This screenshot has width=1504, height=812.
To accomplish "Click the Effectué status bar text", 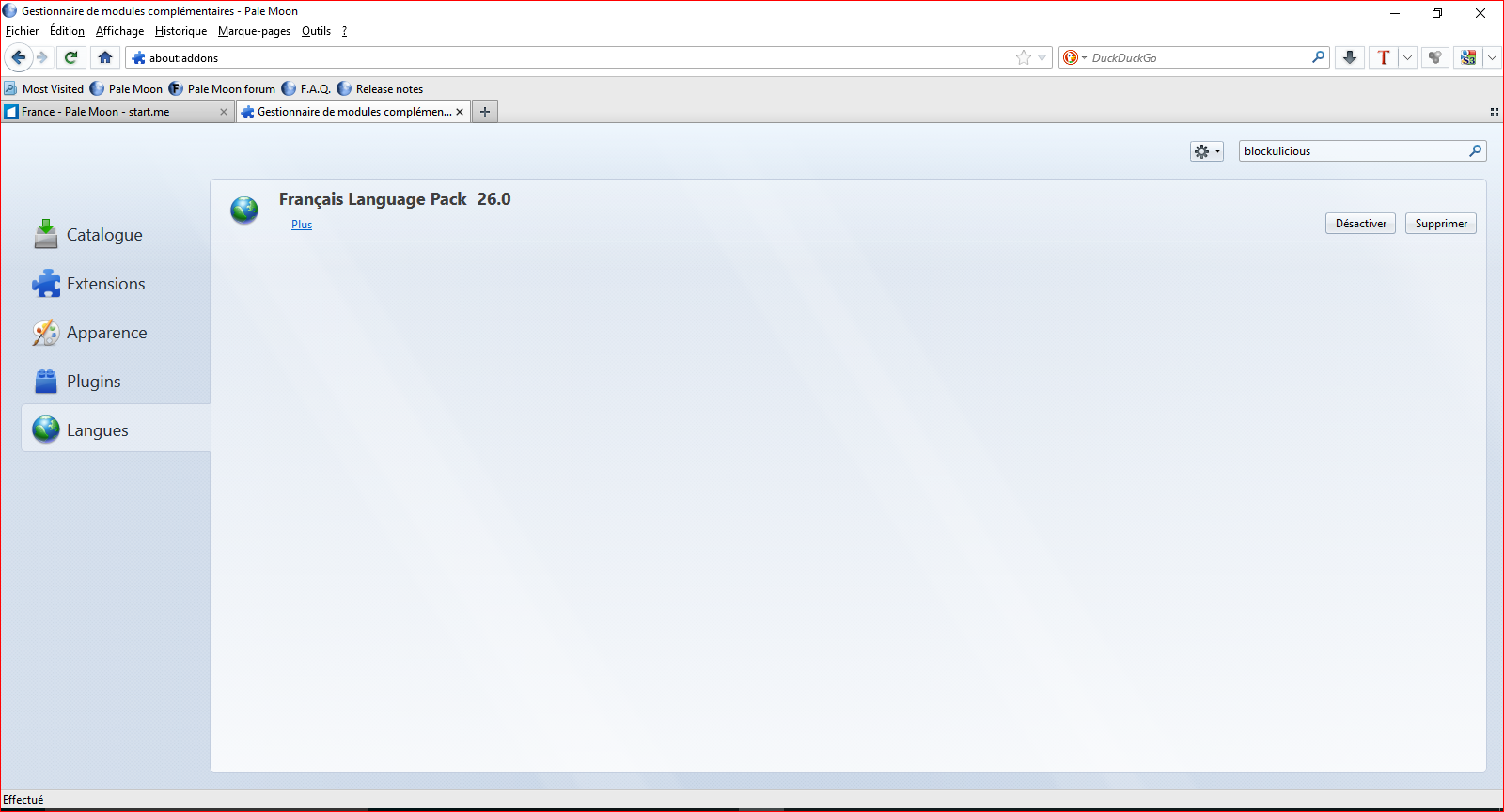I will click(23, 800).
